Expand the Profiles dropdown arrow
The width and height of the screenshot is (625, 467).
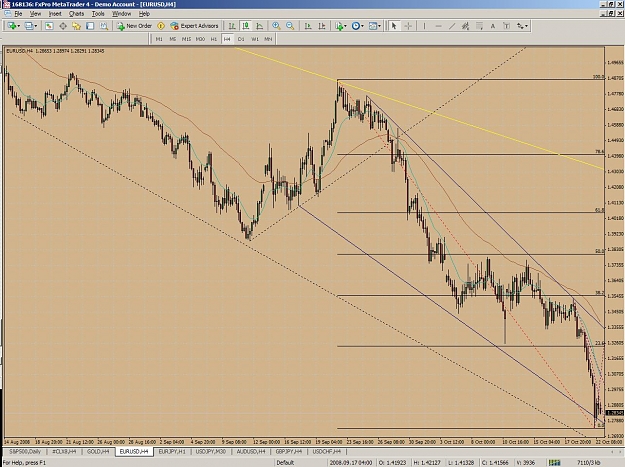36,26
